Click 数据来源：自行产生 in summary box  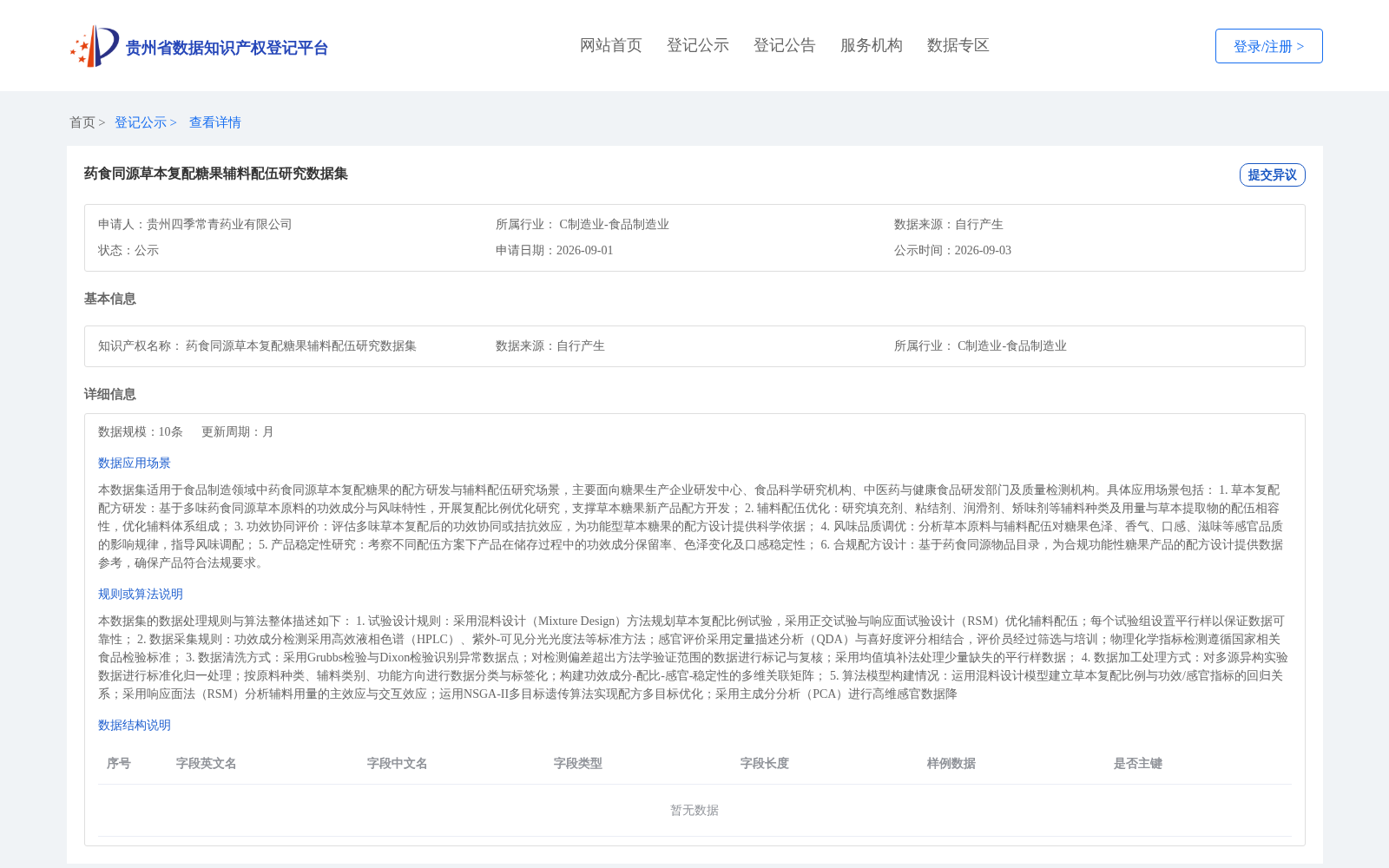[x=949, y=224]
